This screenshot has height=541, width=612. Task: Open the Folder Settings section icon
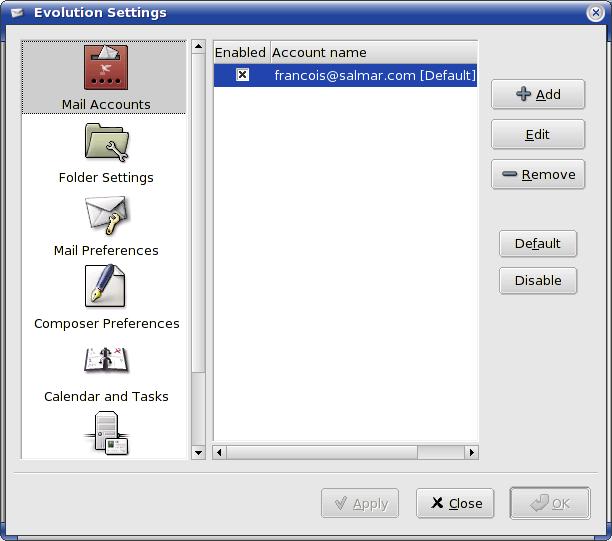[x=107, y=142]
